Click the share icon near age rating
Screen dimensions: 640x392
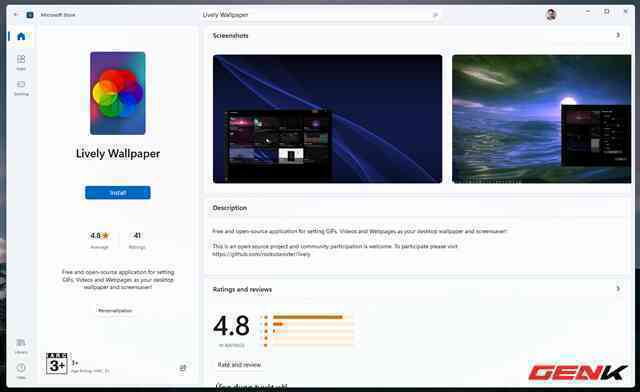coord(183,368)
